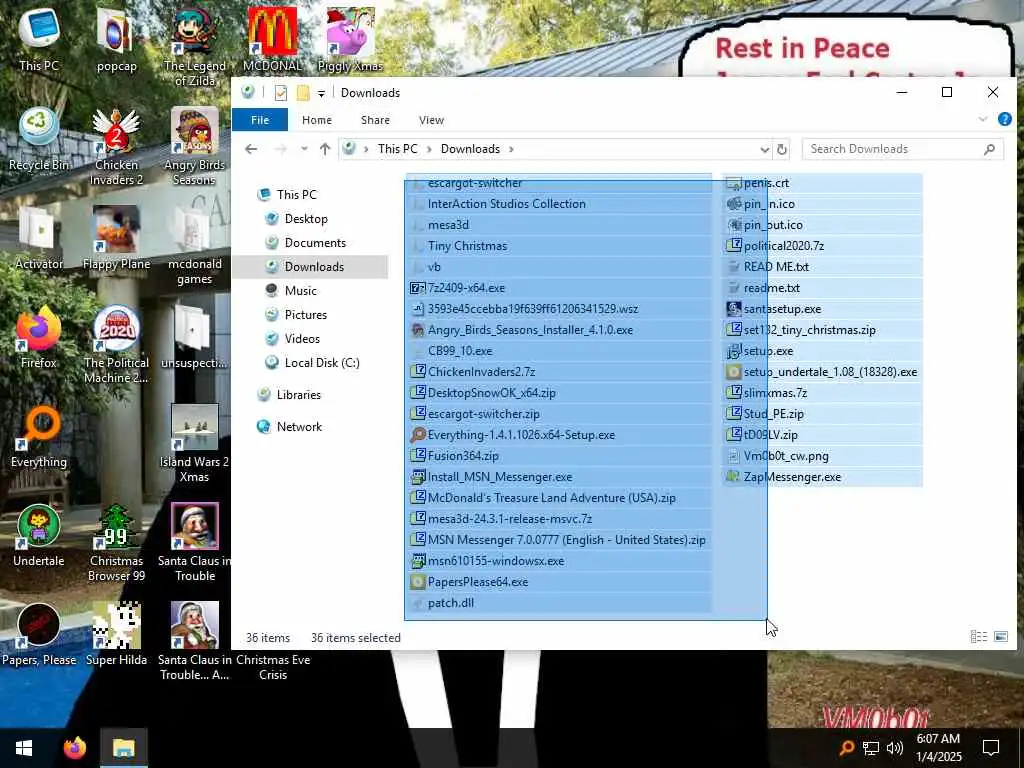This screenshot has height=768, width=1024.
Task: Refresh the Downloads folder
Action: pos(782,150)
